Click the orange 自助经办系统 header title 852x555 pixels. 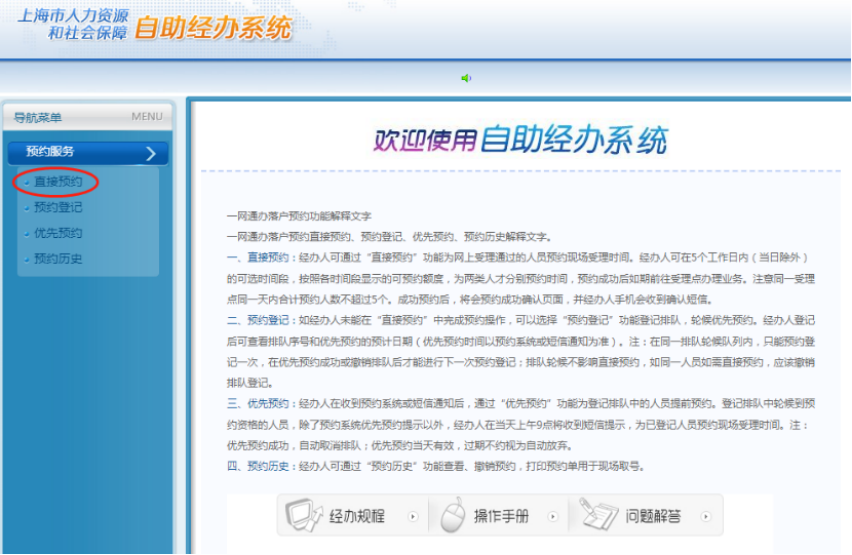pos(212,28)
